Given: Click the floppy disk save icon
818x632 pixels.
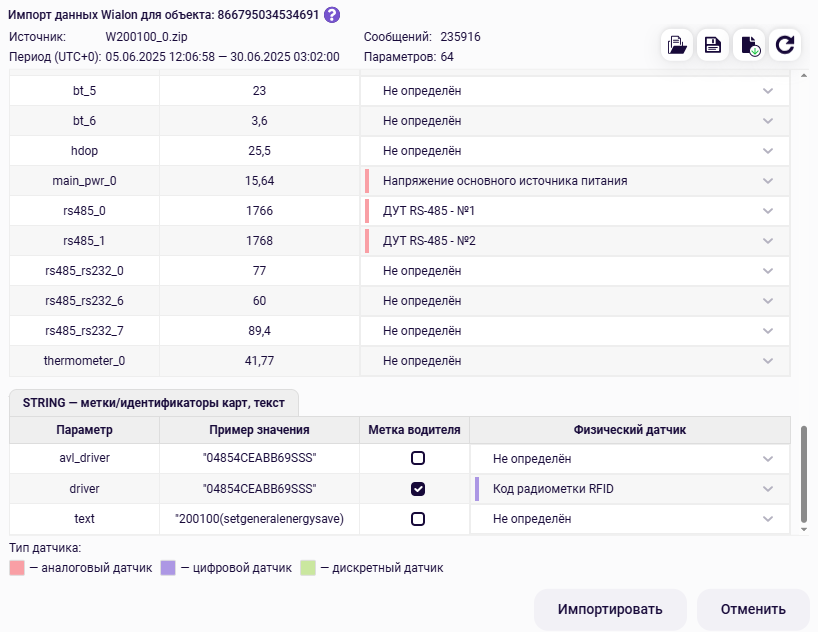Looking at the screenshot, I should (713, 45).
